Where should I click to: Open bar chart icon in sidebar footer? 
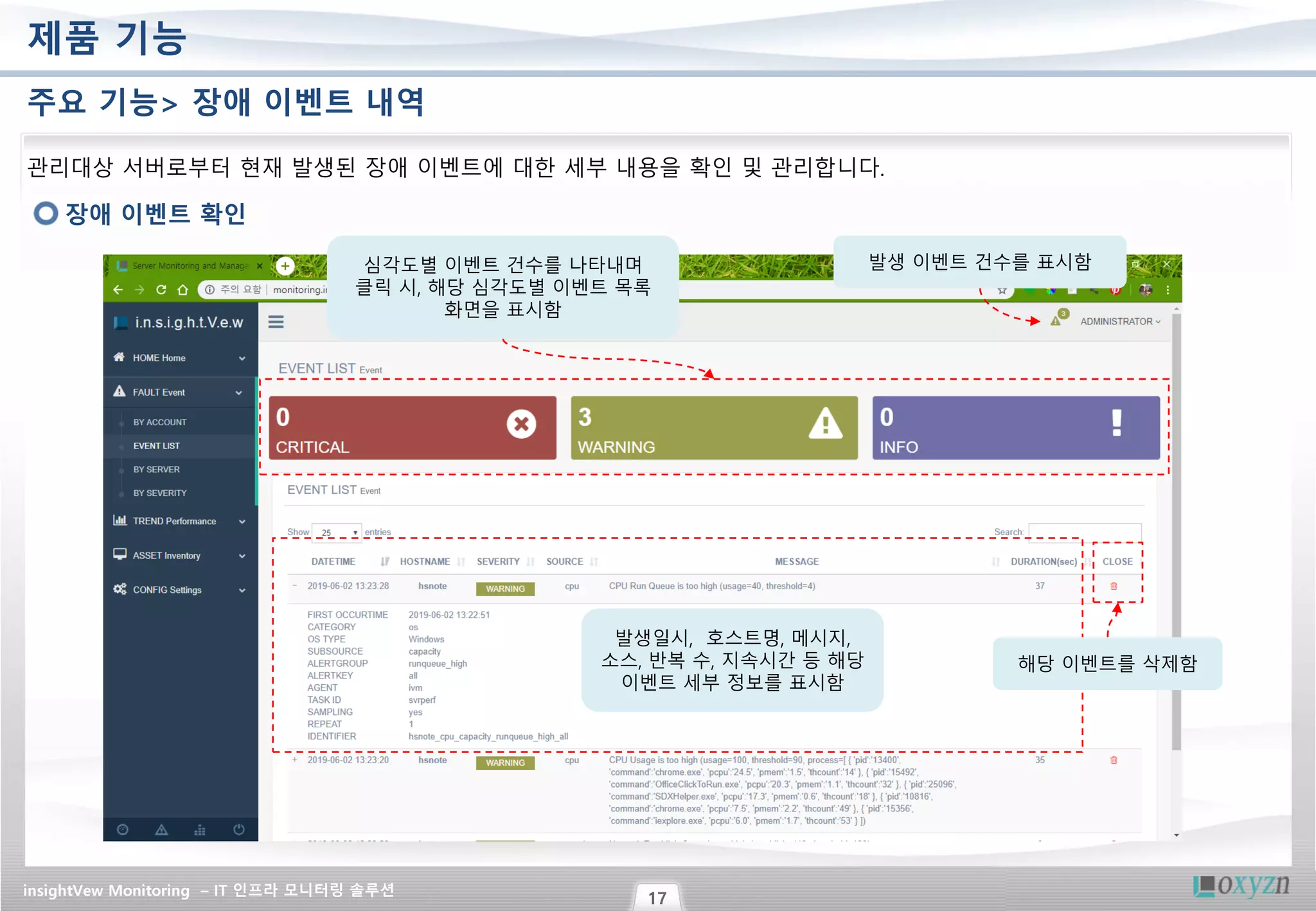(200, 829)
